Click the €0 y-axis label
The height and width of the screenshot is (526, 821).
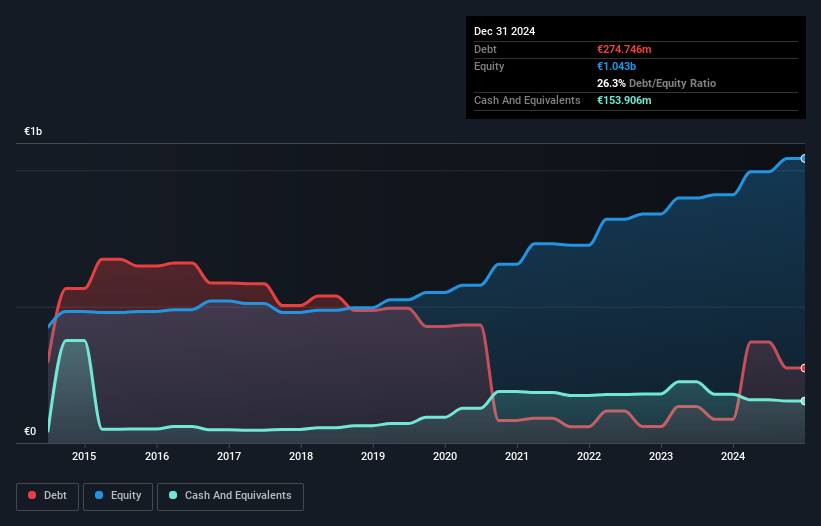click(x=30, y=431)
